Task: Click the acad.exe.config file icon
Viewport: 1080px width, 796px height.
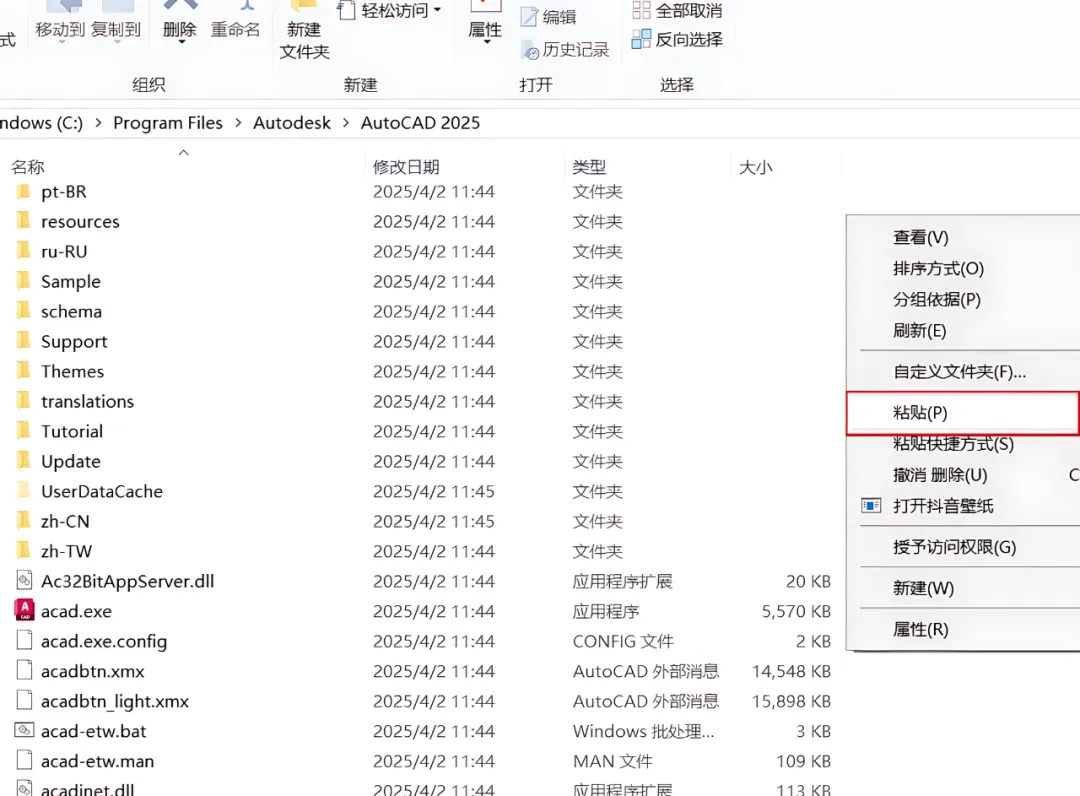Action: point(24,640)
